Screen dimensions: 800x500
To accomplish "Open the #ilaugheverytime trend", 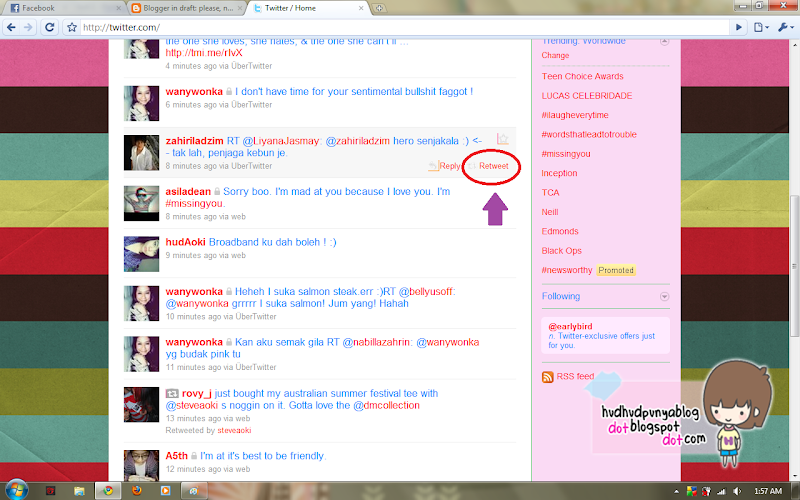I will 575,115.
